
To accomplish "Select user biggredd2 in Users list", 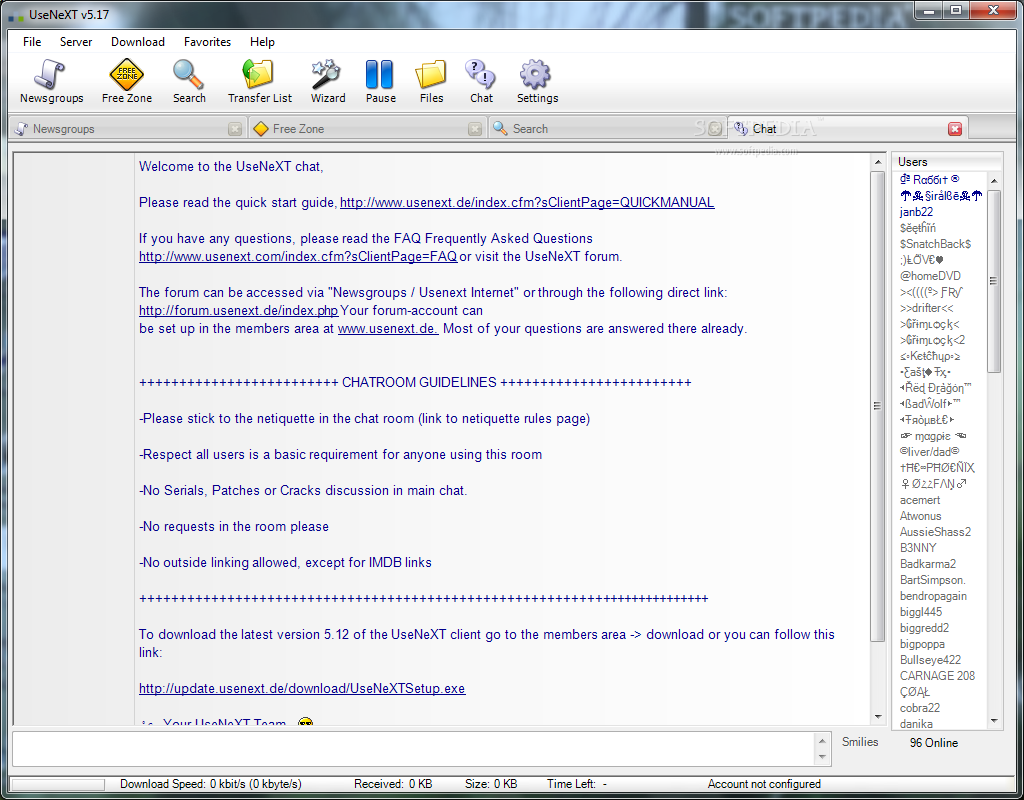I will pyautogui.click(x=924, y=628).
